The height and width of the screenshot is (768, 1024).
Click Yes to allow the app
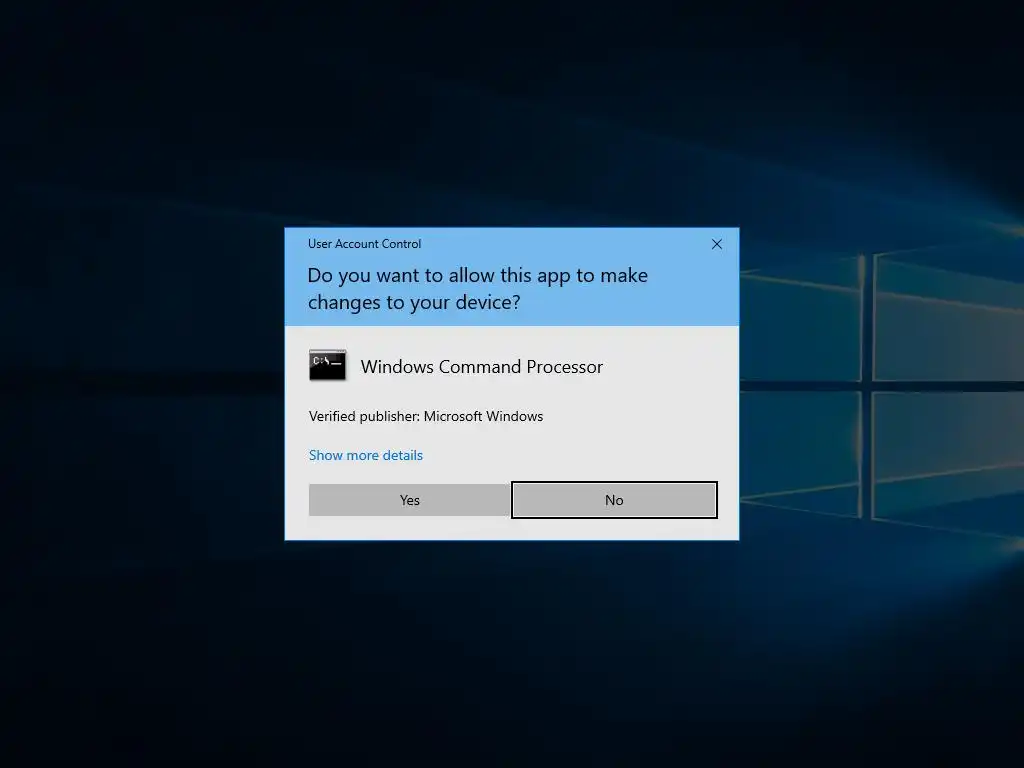(x=409, y=500)
